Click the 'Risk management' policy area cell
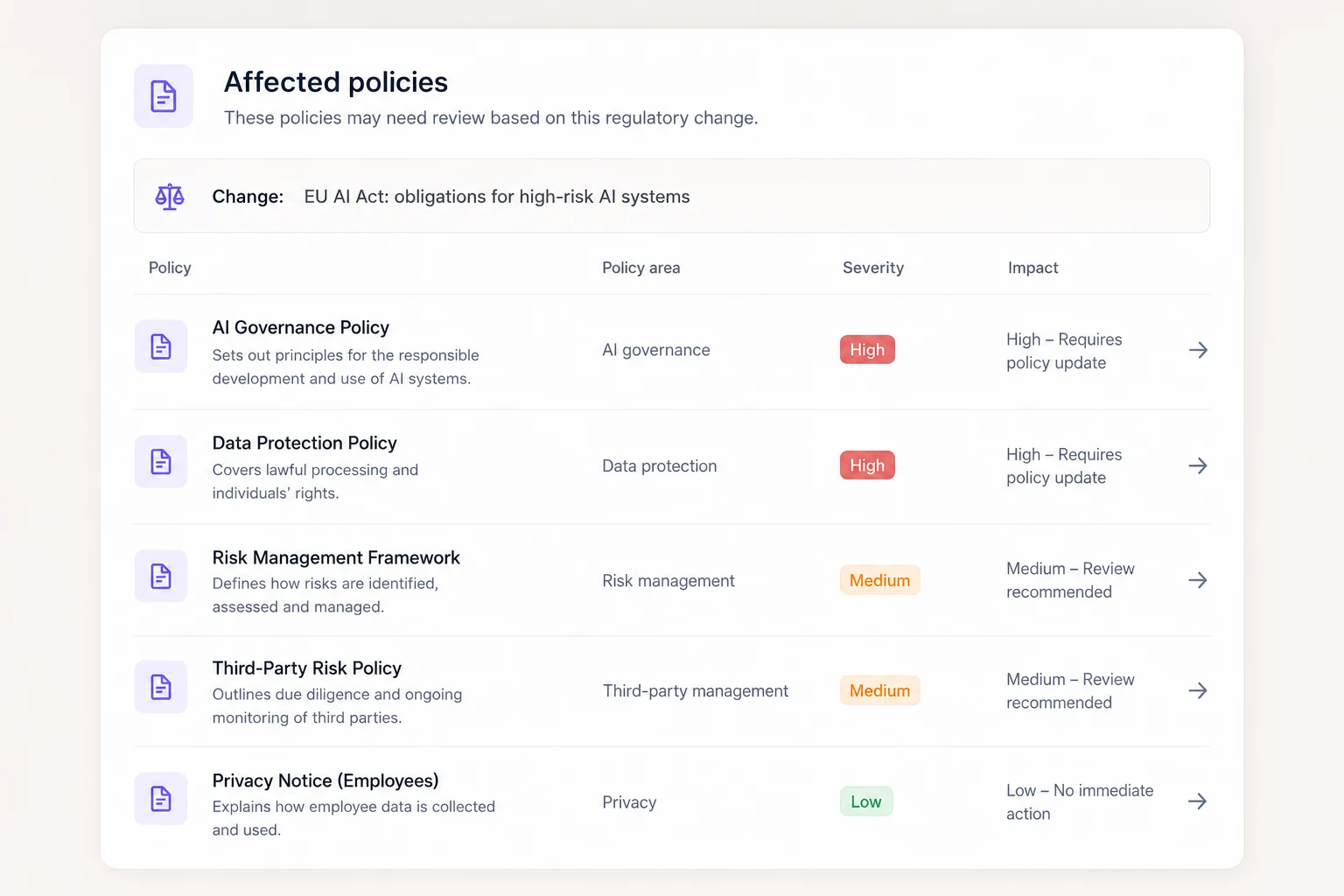The height and width of the screenshot is (896, 1344). coord(668,581)
